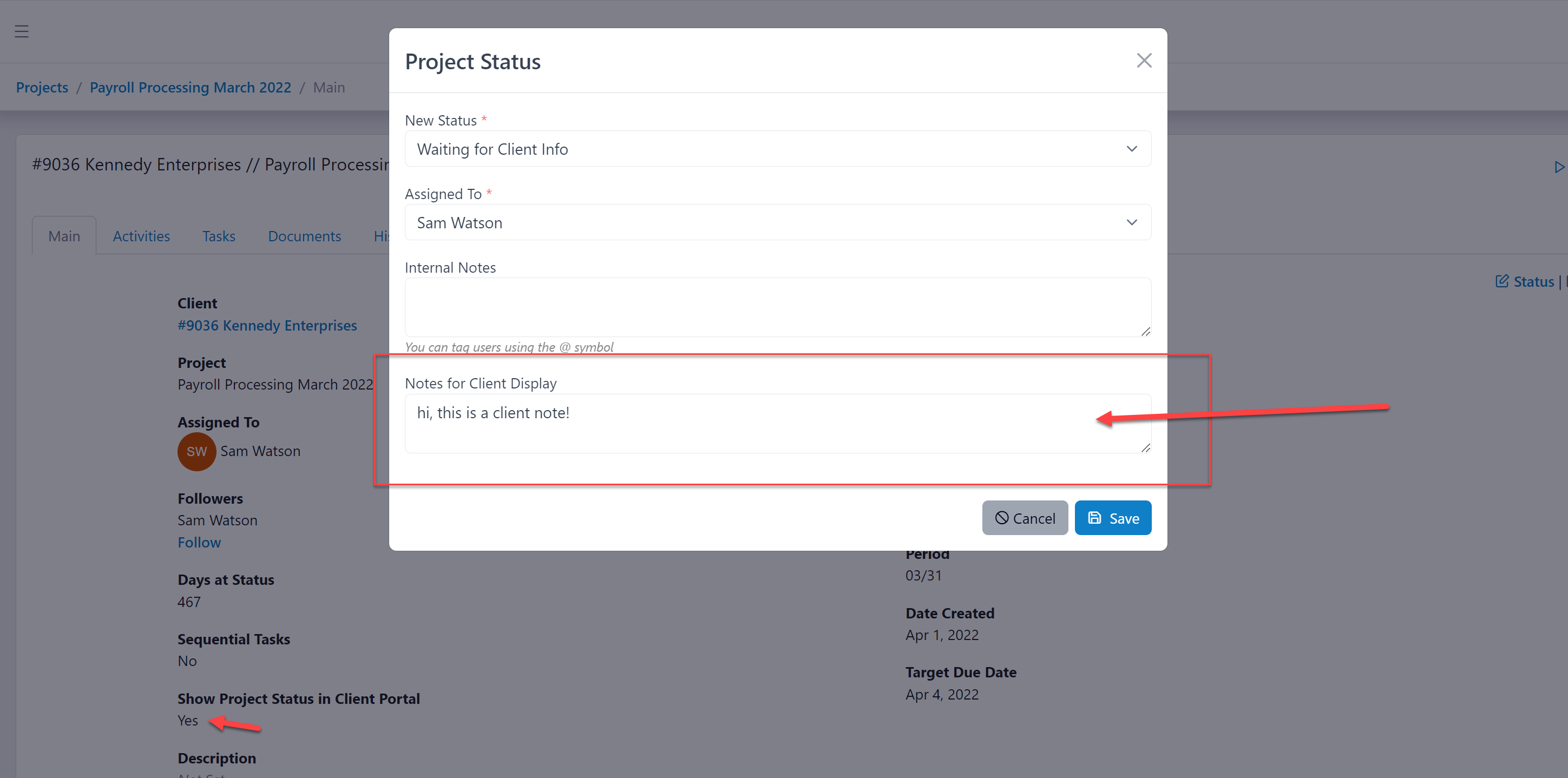Navigate to Projects via the breadcrumb

[42, 87]
